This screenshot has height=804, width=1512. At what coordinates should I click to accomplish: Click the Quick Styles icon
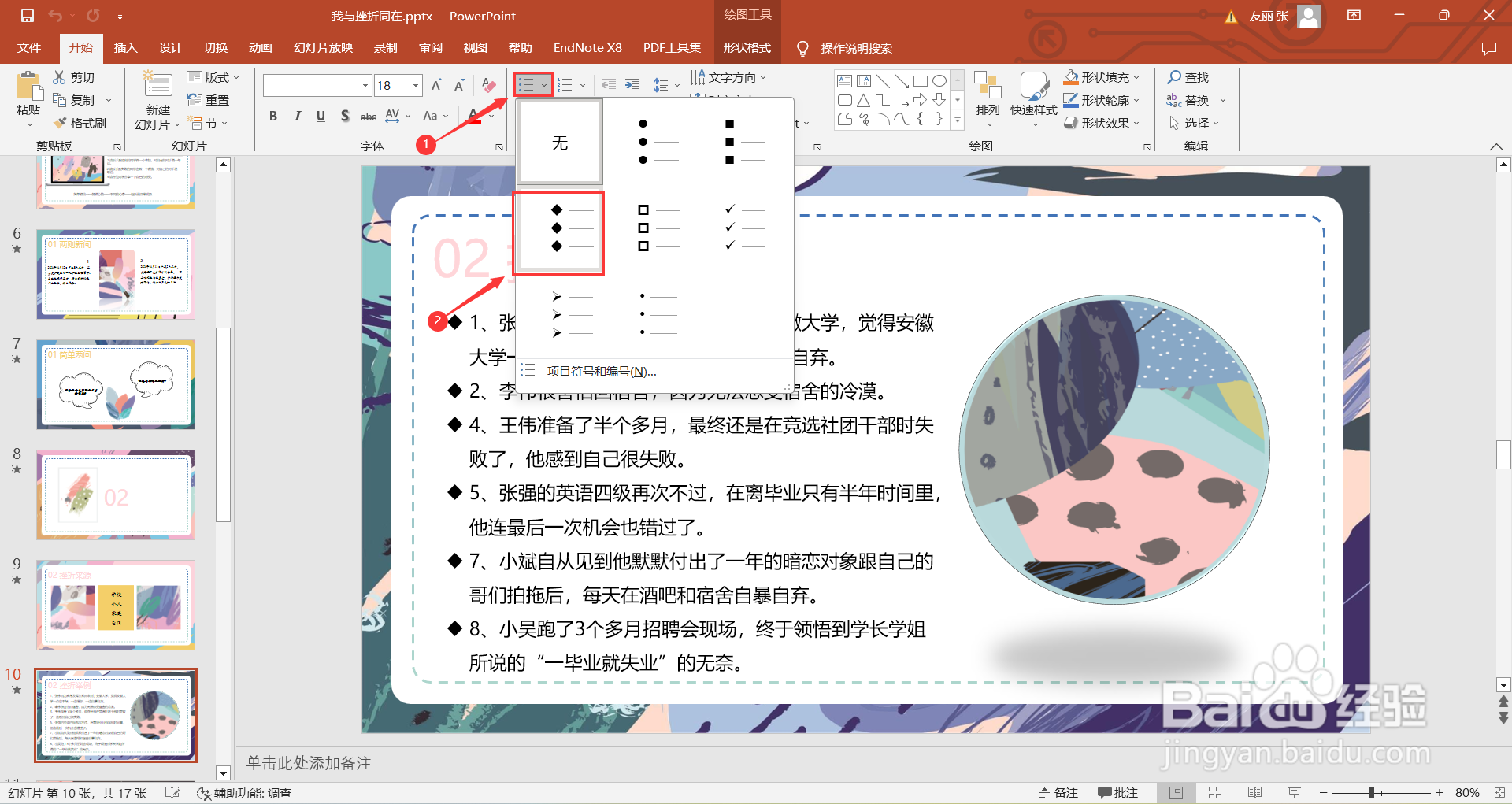click(1034, 86)
